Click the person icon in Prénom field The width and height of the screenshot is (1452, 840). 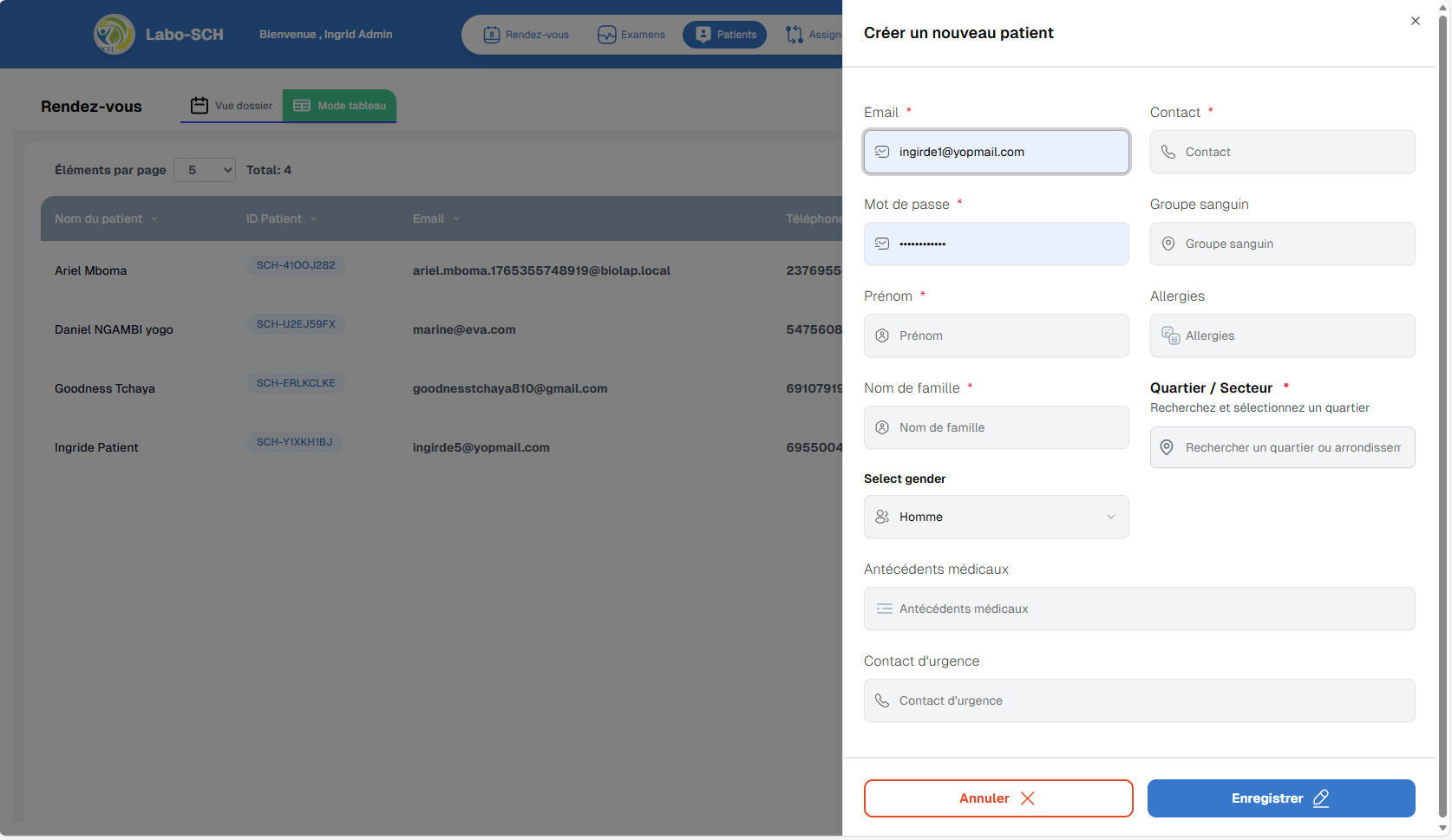pos(882,335)
